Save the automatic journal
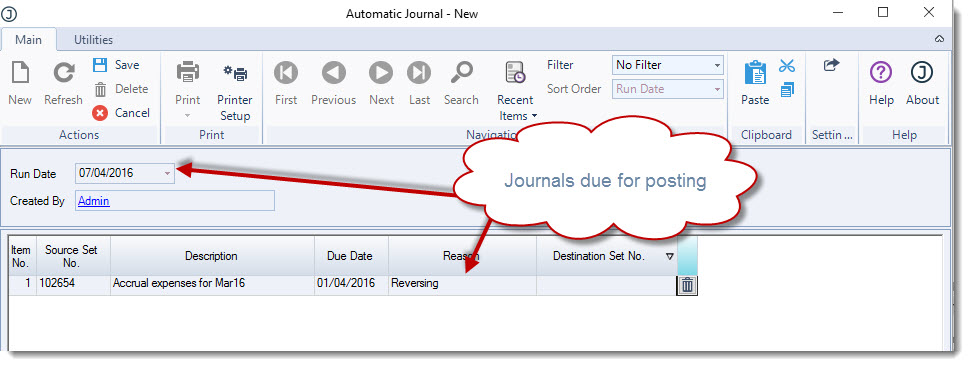Viewport: 969px width, 366px height. point(116,65)
